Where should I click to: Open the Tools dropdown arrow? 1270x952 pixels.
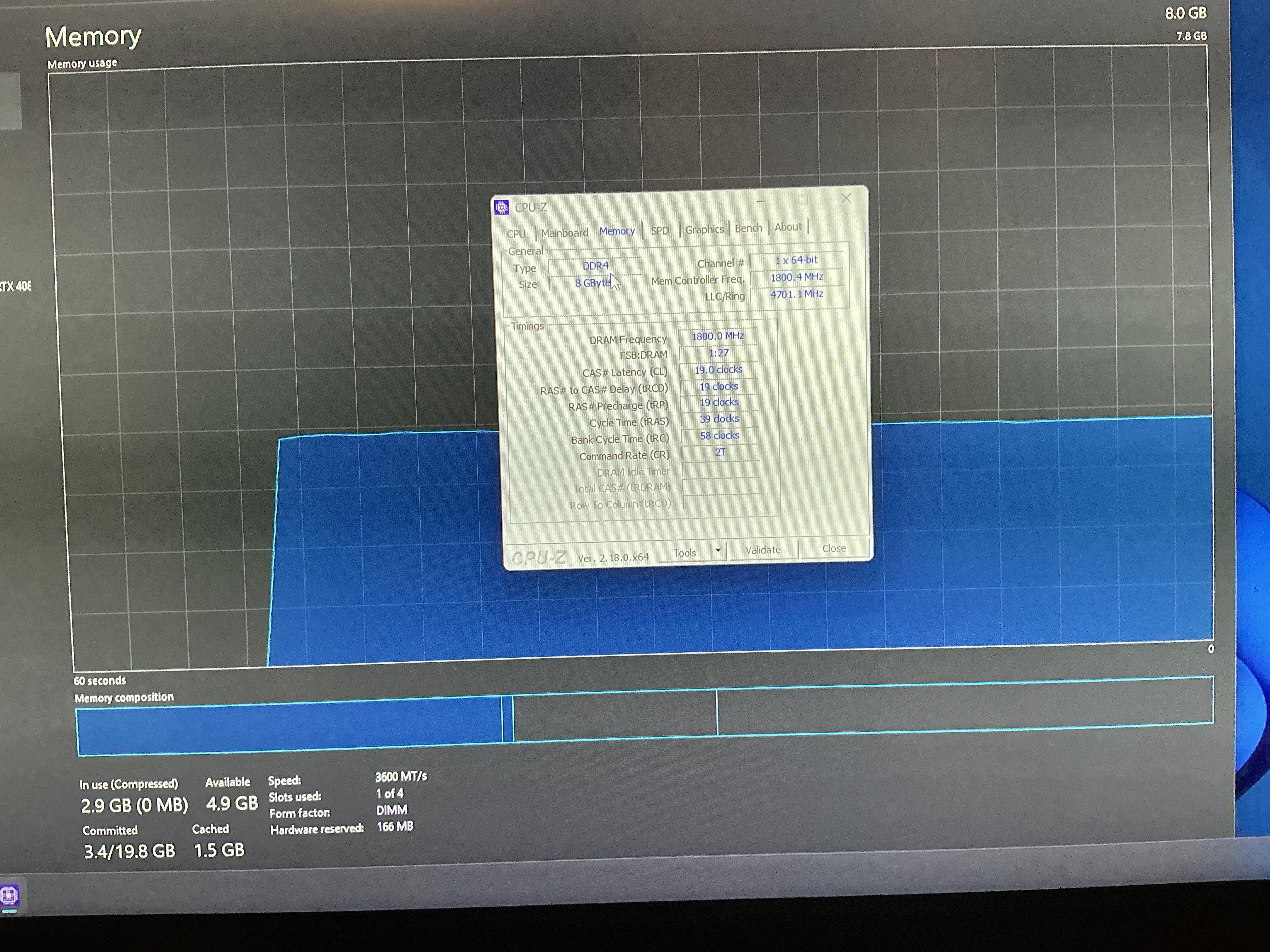(718, 551)
